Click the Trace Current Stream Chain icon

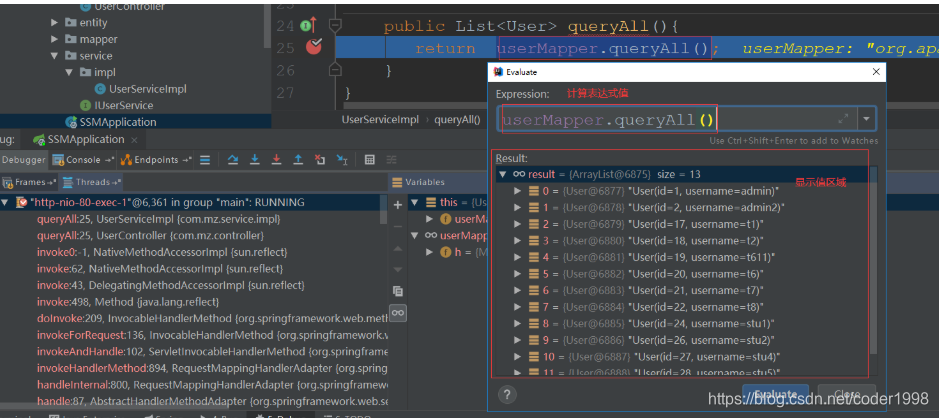[391, 160]
